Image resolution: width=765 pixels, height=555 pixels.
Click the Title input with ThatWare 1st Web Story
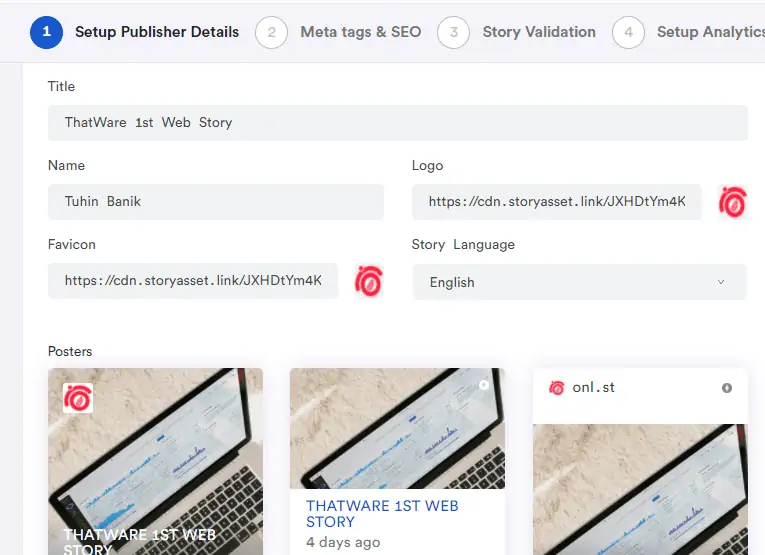[x=398, y=123]
